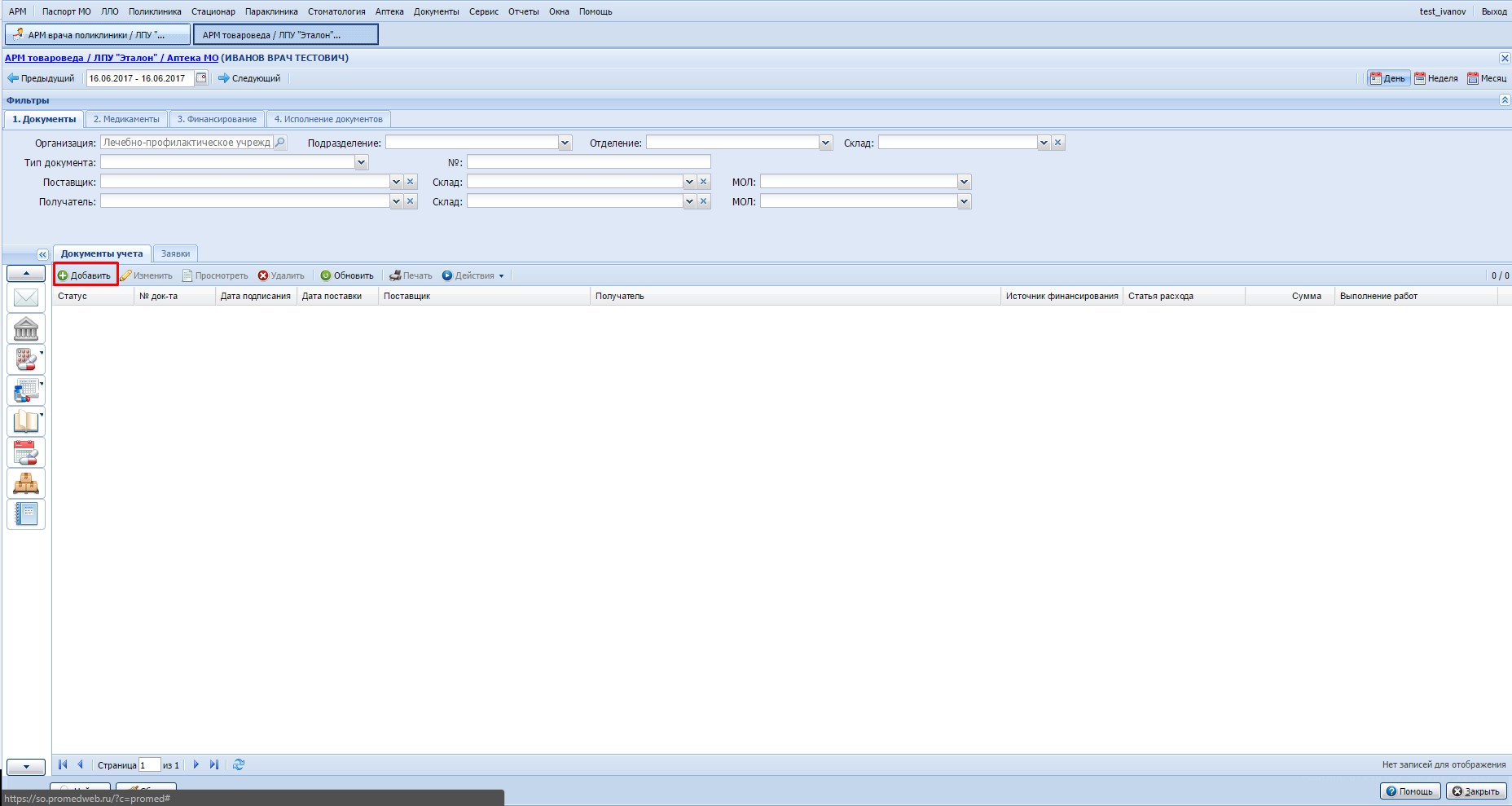
Task: Click the page number input field
Action: [x=149, y=764]
